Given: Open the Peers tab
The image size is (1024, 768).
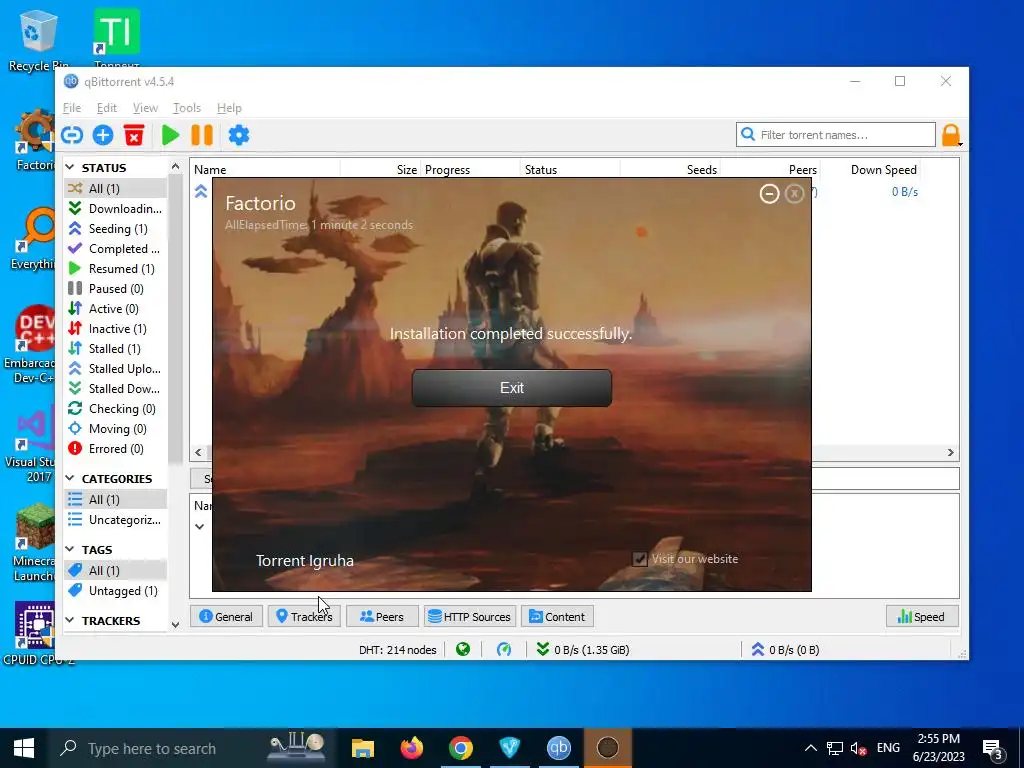Looking at the screenshot, I should point(382,616).
